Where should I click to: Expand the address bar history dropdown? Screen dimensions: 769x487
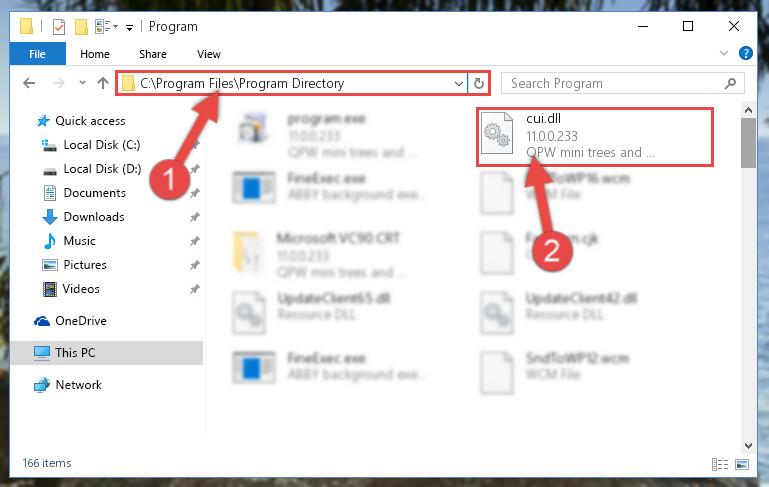pyautogui.click(x=459, y=83)
